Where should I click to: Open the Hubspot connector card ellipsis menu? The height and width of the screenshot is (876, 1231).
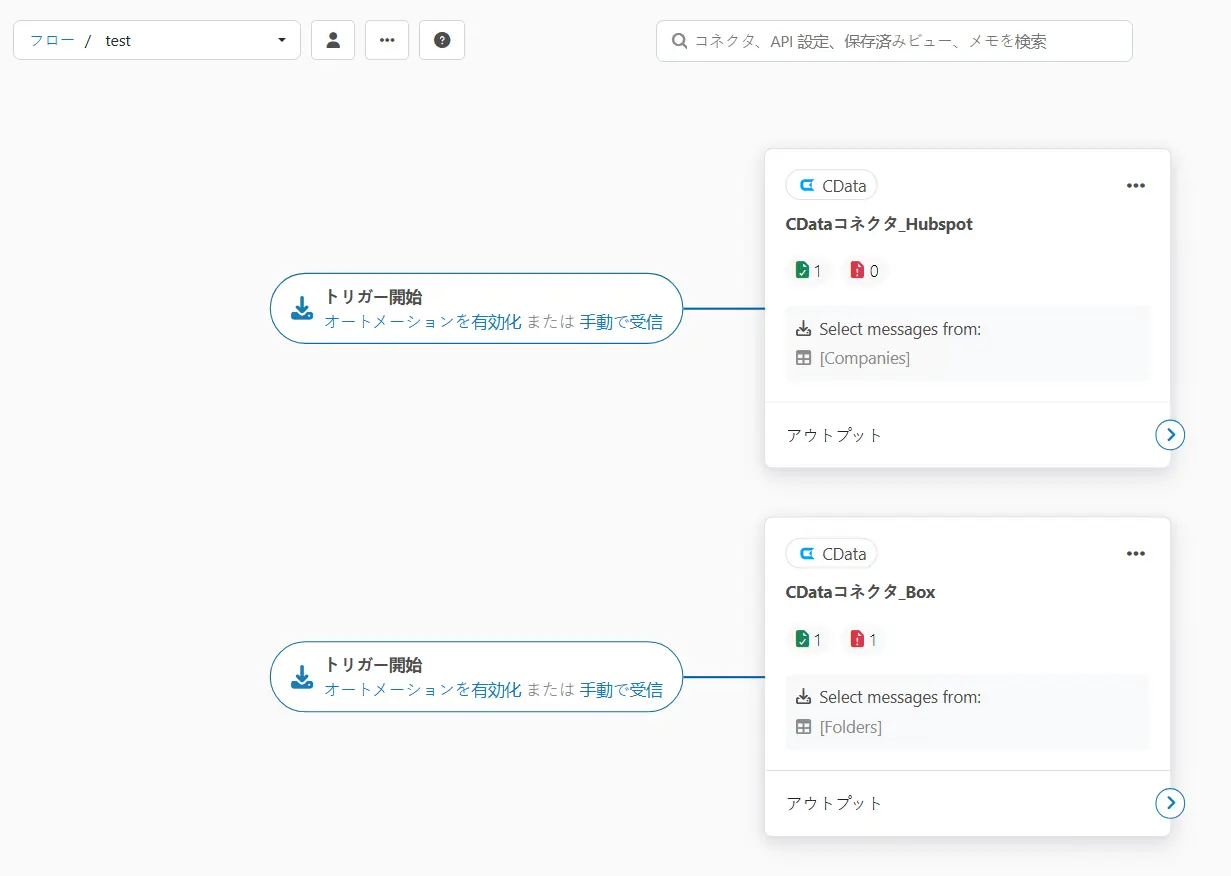point(1135,185)
